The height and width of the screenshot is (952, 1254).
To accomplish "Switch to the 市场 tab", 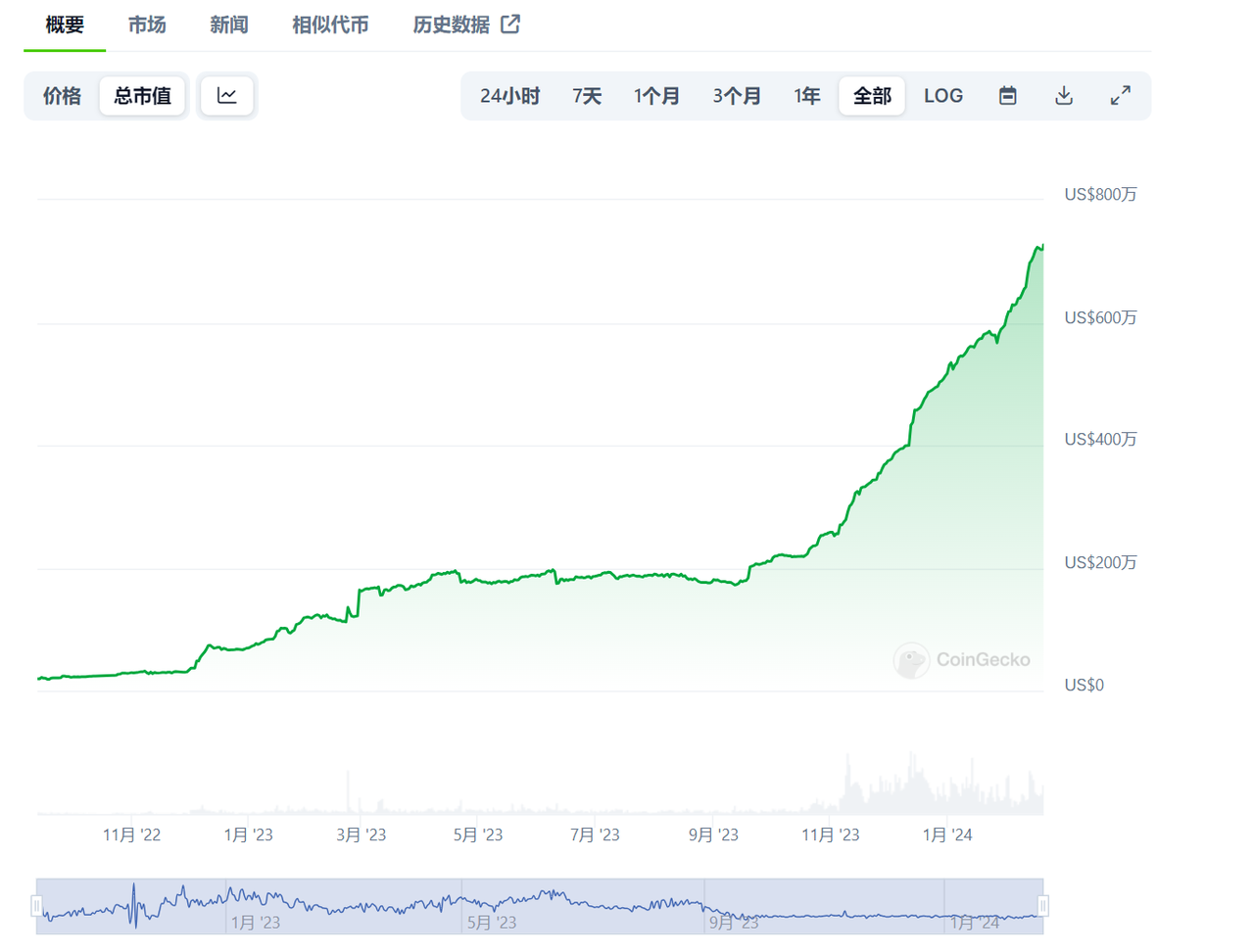I will (147, 24).
